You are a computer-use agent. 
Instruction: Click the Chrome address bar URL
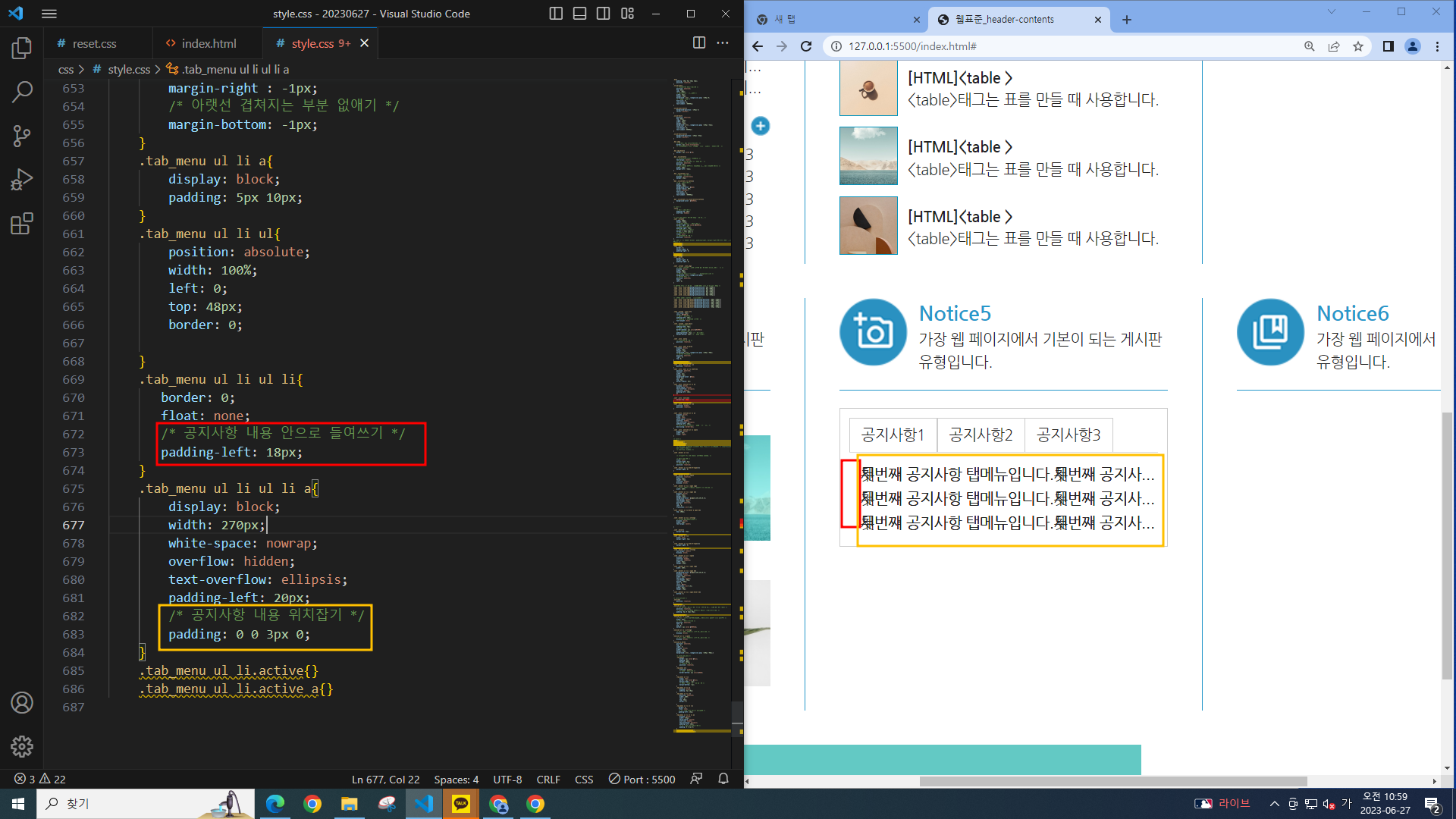(912, 46)
